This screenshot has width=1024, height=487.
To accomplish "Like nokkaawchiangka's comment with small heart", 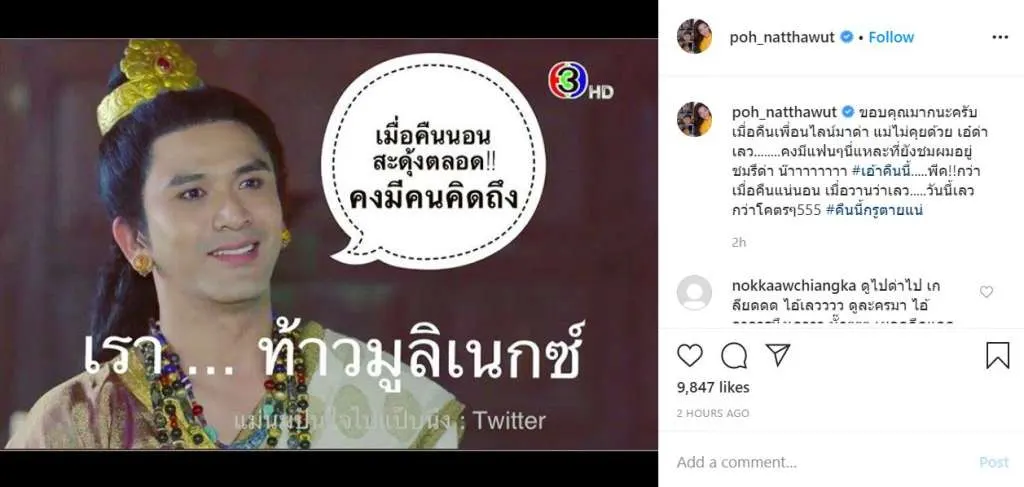I will point(986,292).
